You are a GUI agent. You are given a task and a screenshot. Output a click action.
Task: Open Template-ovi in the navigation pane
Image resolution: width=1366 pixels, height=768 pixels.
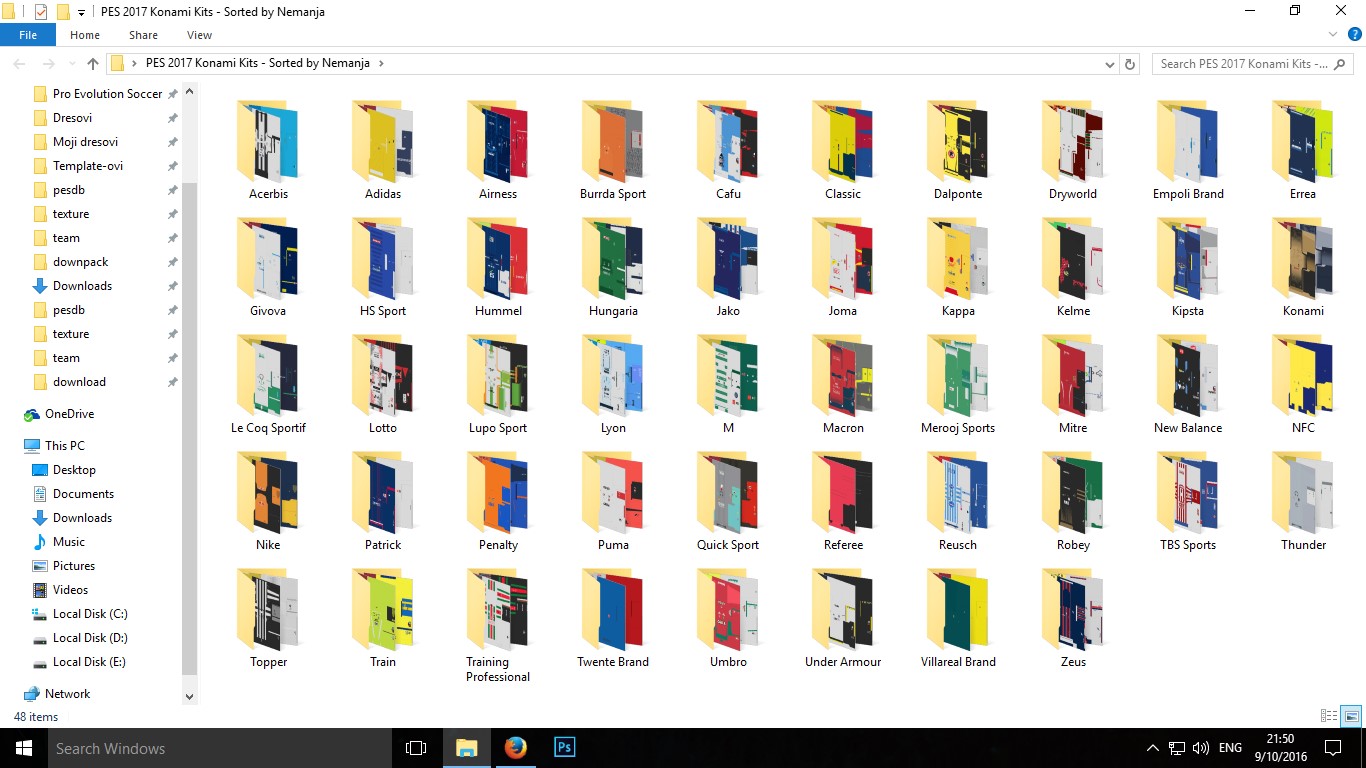[x=88, y=166]
